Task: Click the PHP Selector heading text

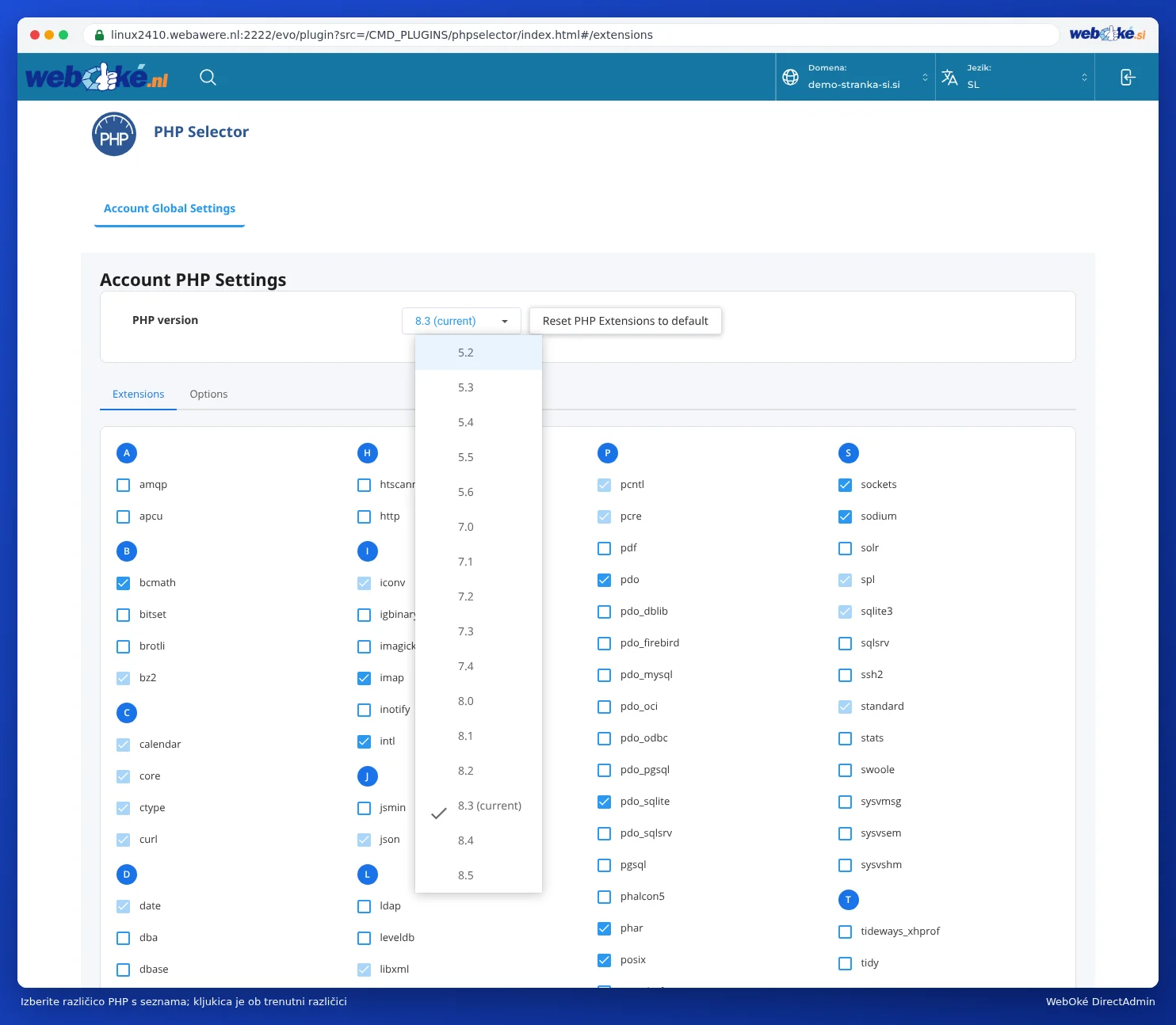Action: pyautogui.click(x=201, y=131)
